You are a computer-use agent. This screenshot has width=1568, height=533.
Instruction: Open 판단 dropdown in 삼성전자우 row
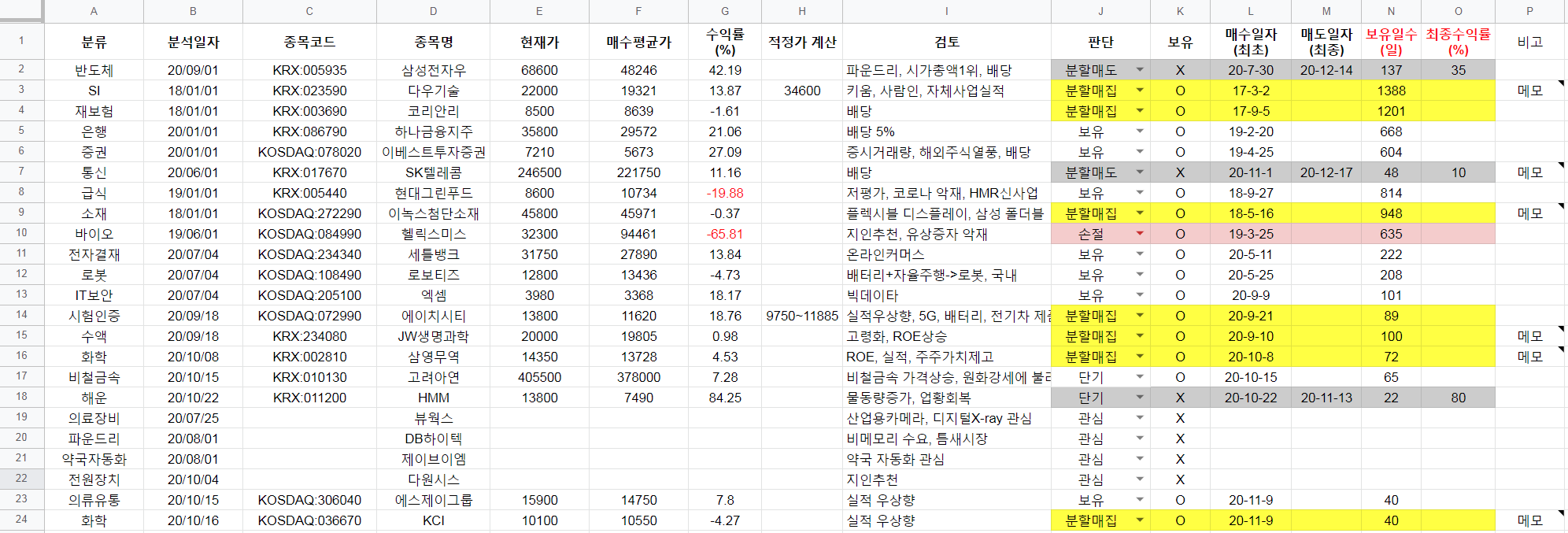click(x=1139, y=70)
